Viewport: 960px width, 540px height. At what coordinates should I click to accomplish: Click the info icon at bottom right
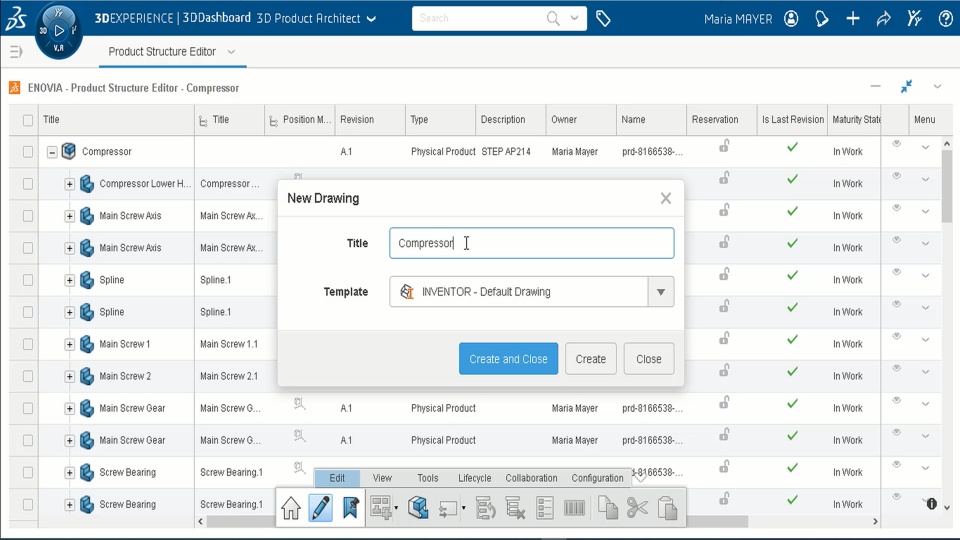point(932,503)
